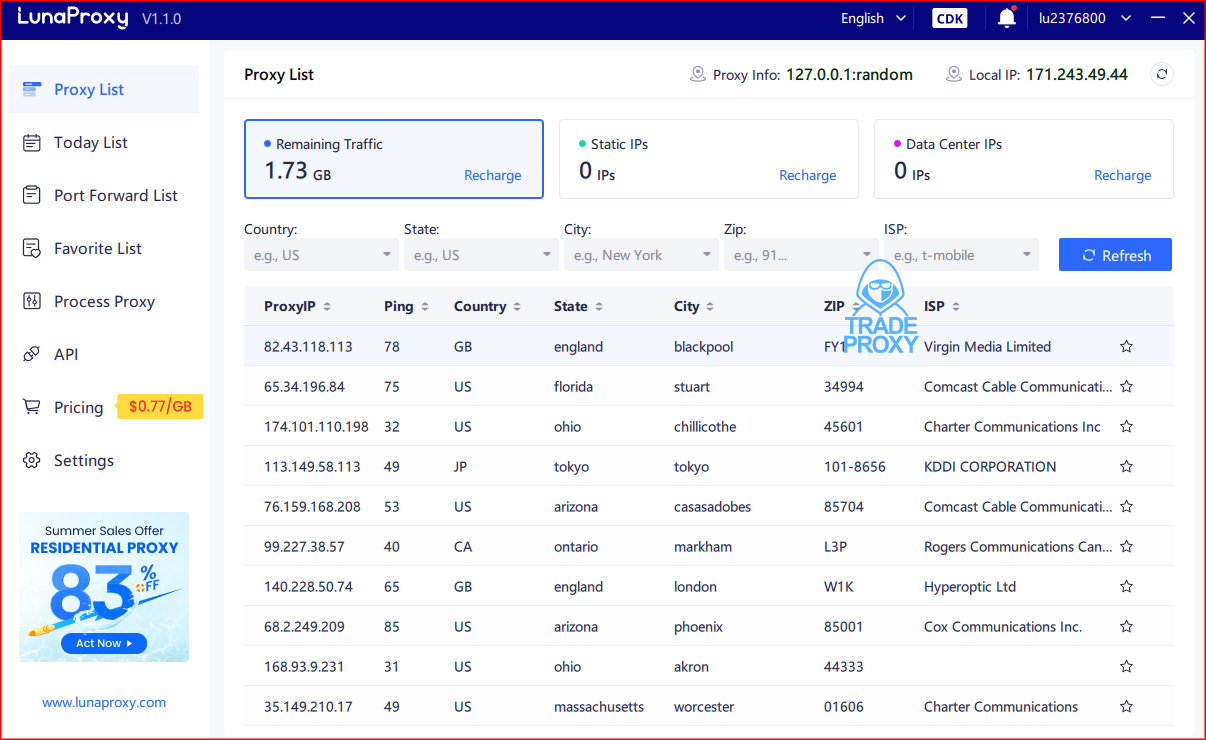1206x740 pixels.
Task: Recharge Data Center IPs
Action: click(1122, 175)
